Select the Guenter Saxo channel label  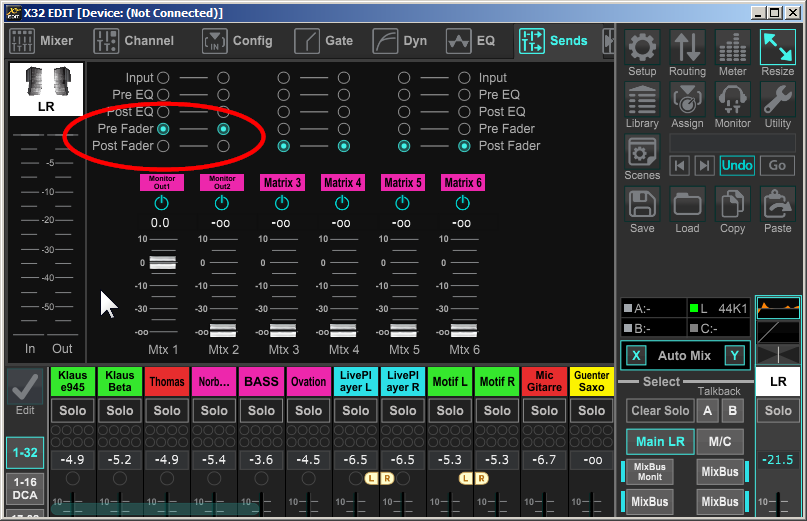[591, 381]
